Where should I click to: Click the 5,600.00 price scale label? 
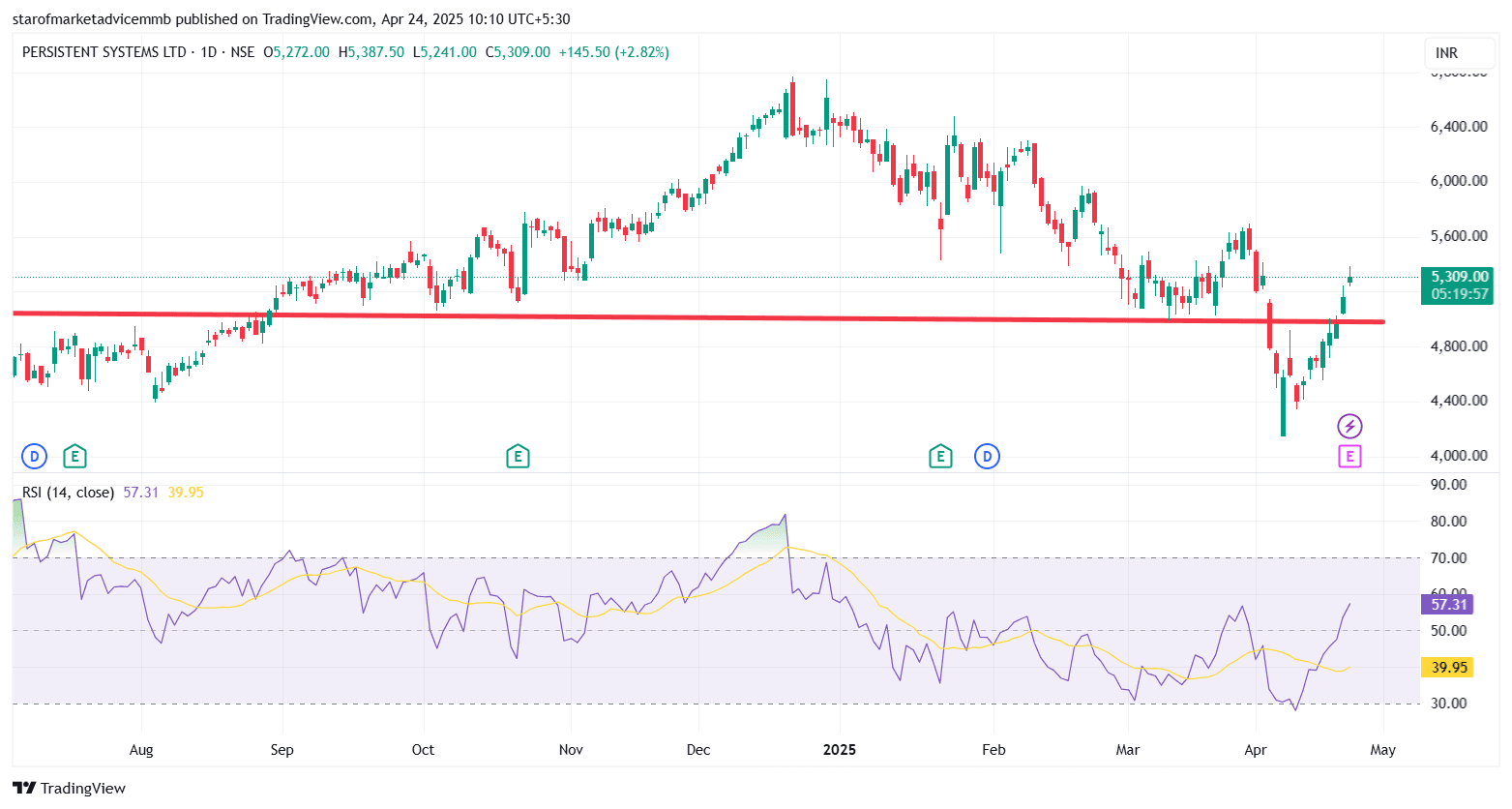pos(1459,236)
